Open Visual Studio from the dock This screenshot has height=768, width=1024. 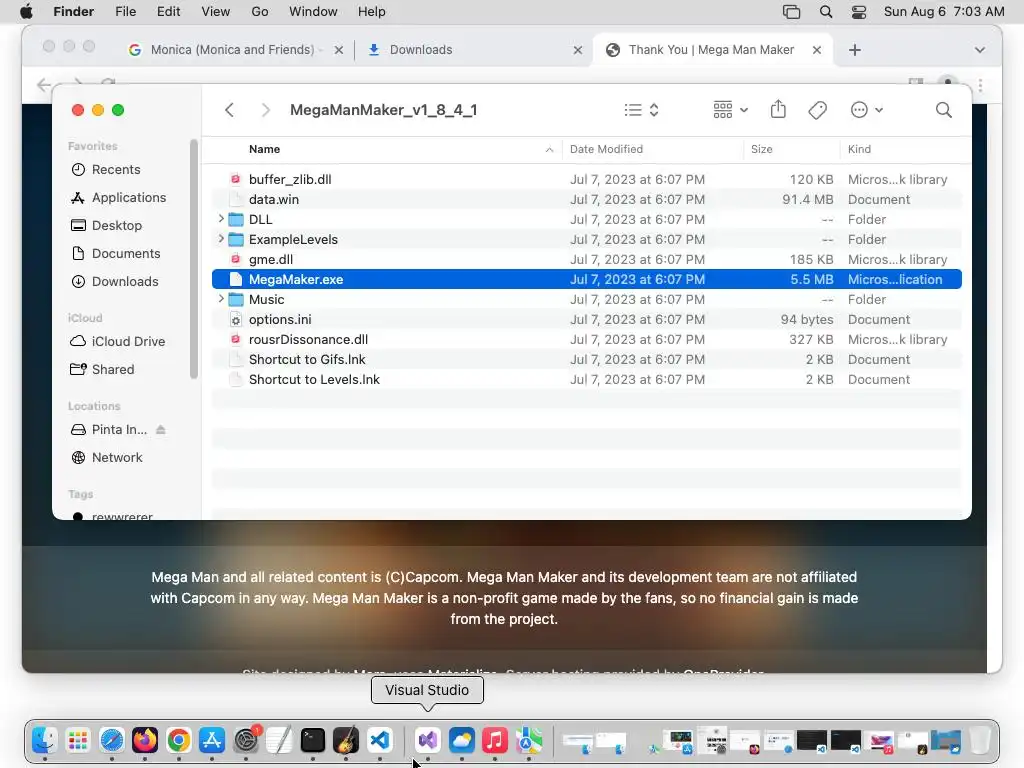428,741
